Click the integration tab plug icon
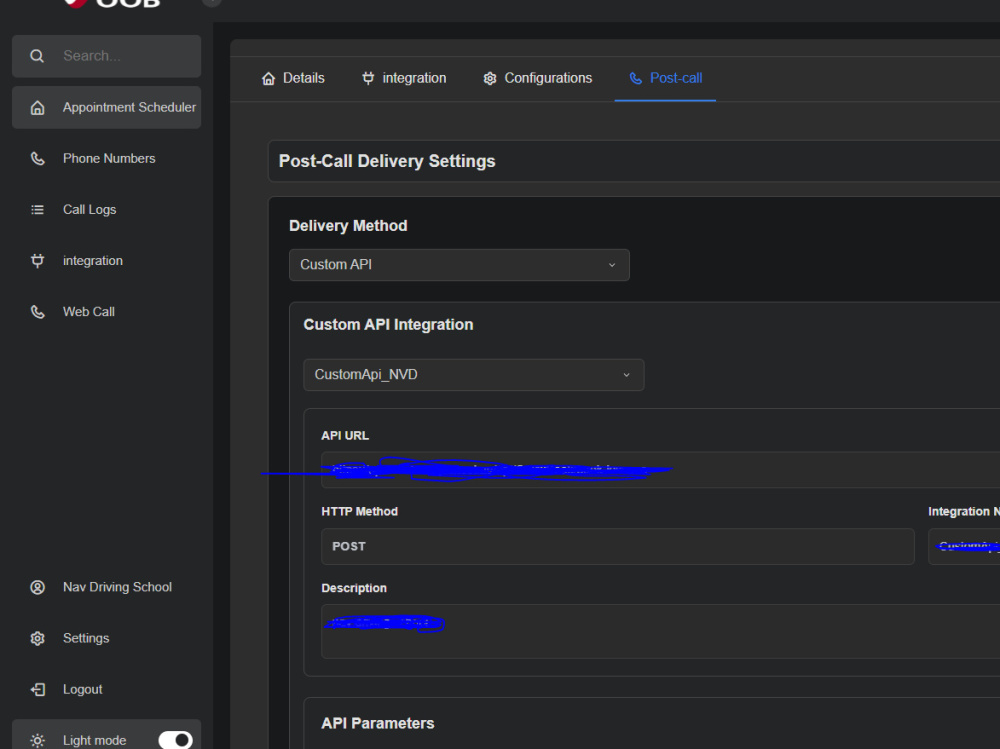1000x749 pixels. 368,78
